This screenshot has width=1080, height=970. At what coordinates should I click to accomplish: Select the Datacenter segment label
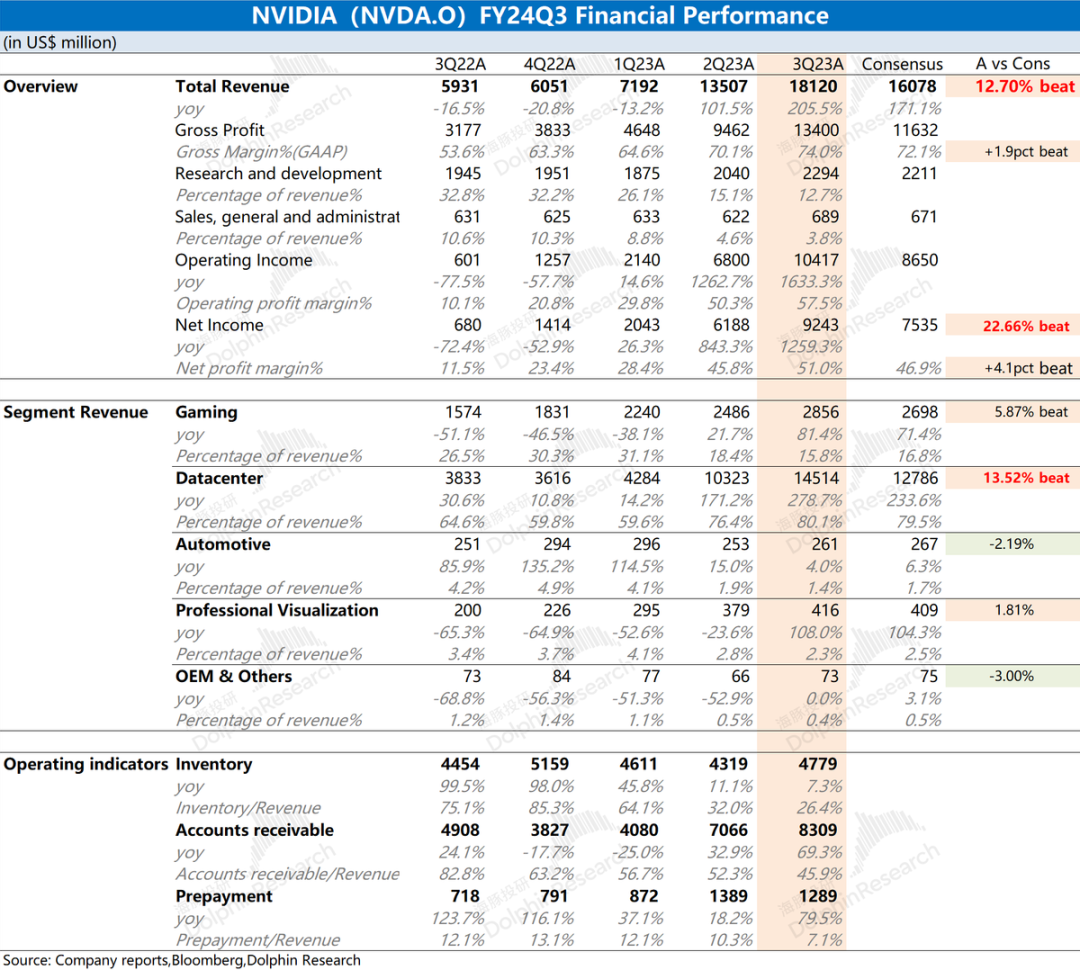point(219,479)
